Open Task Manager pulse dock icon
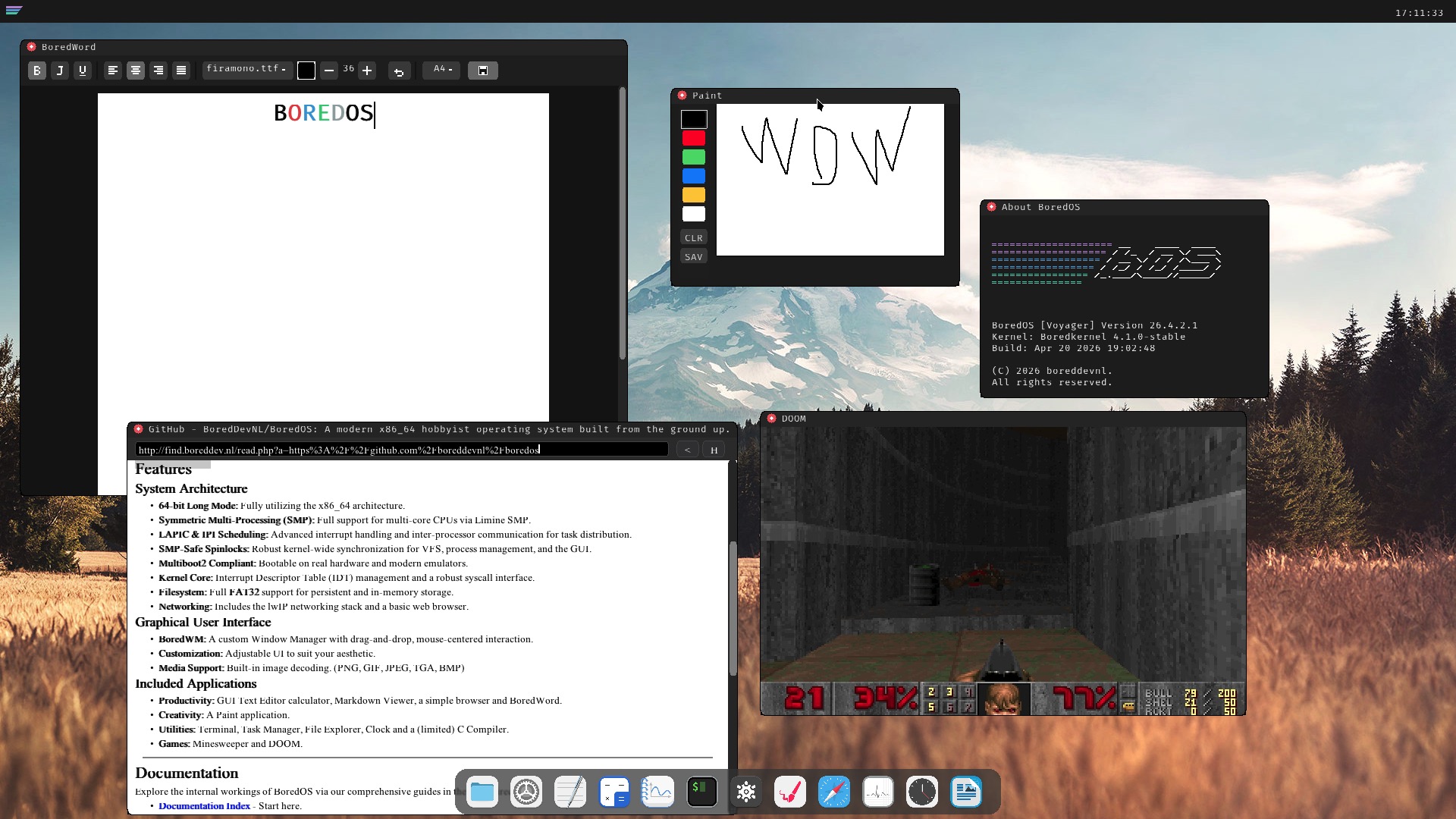Image resolution: width=1456 pixels, height=819 pixels. (x=878, y=792)
